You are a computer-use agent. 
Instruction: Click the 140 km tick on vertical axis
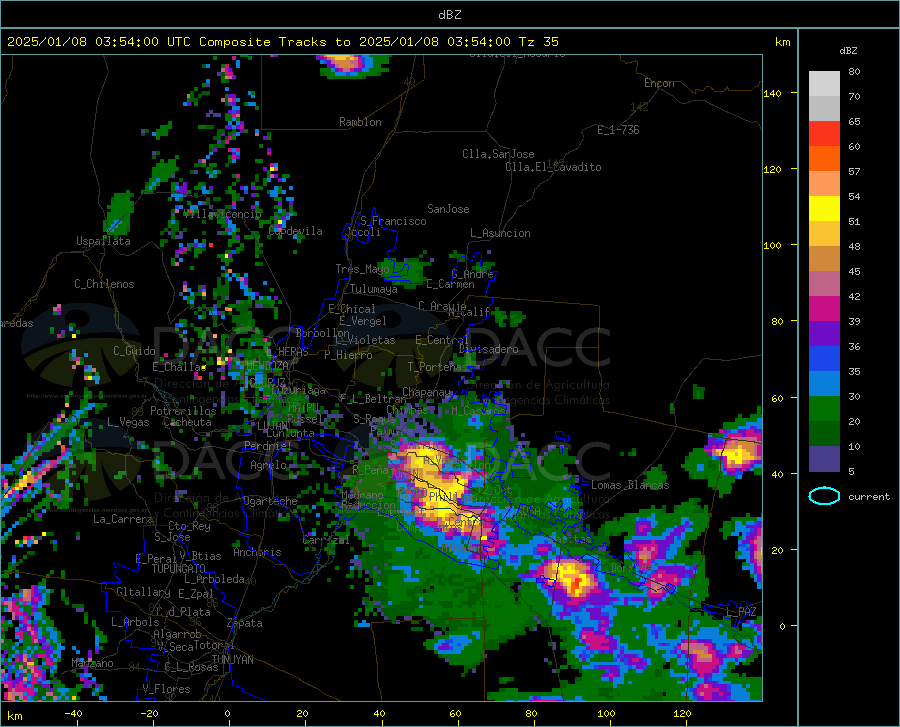click(773, 93)
